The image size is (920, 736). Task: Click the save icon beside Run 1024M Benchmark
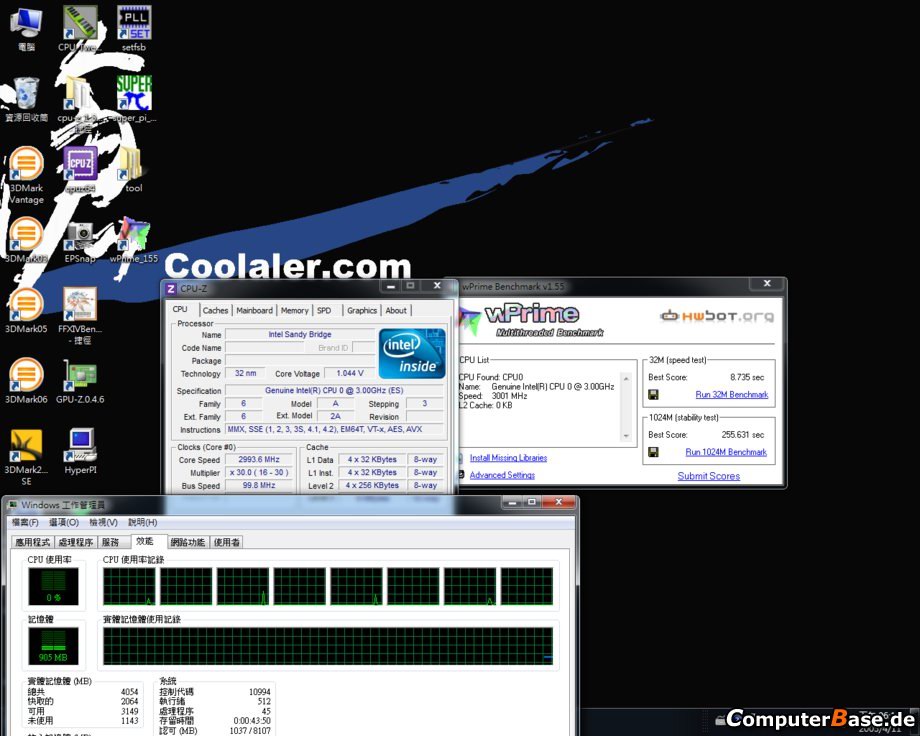point(654,452)
